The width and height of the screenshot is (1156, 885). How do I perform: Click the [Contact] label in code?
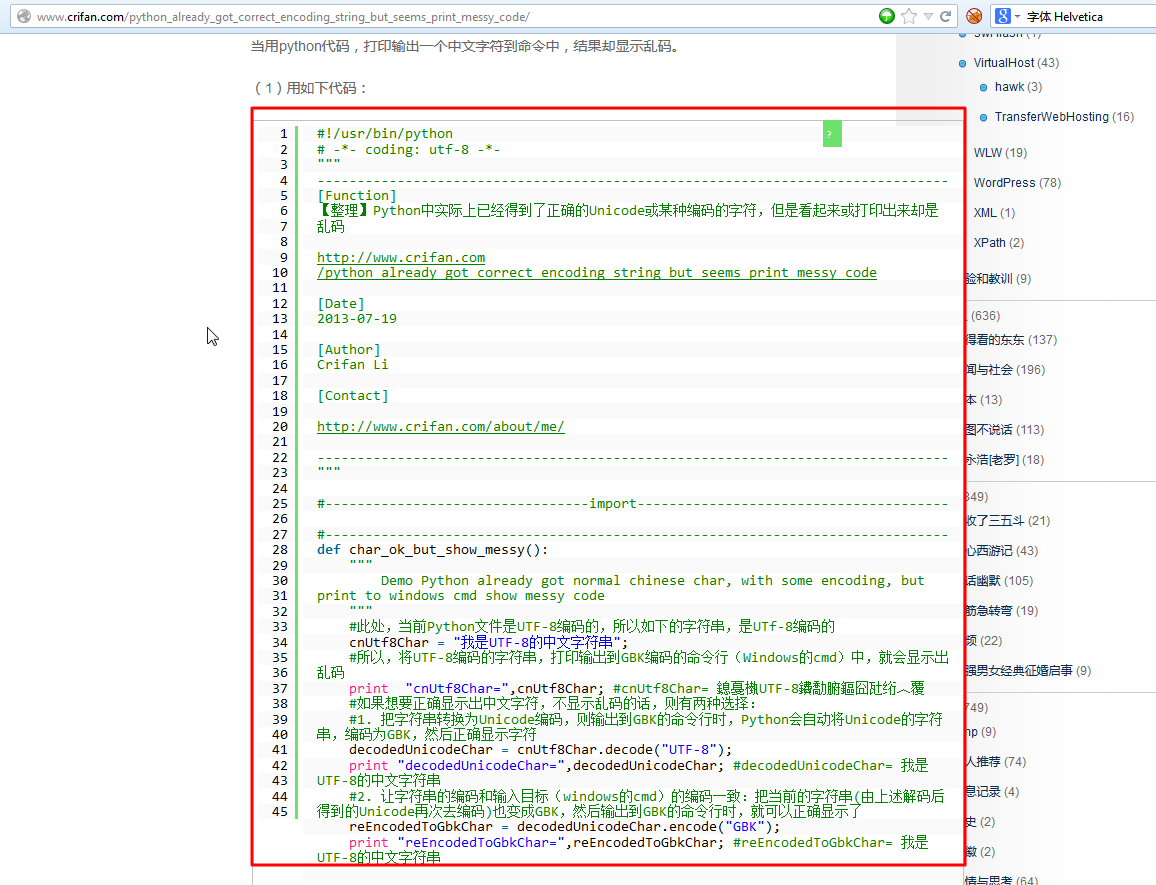pos(352,395)
